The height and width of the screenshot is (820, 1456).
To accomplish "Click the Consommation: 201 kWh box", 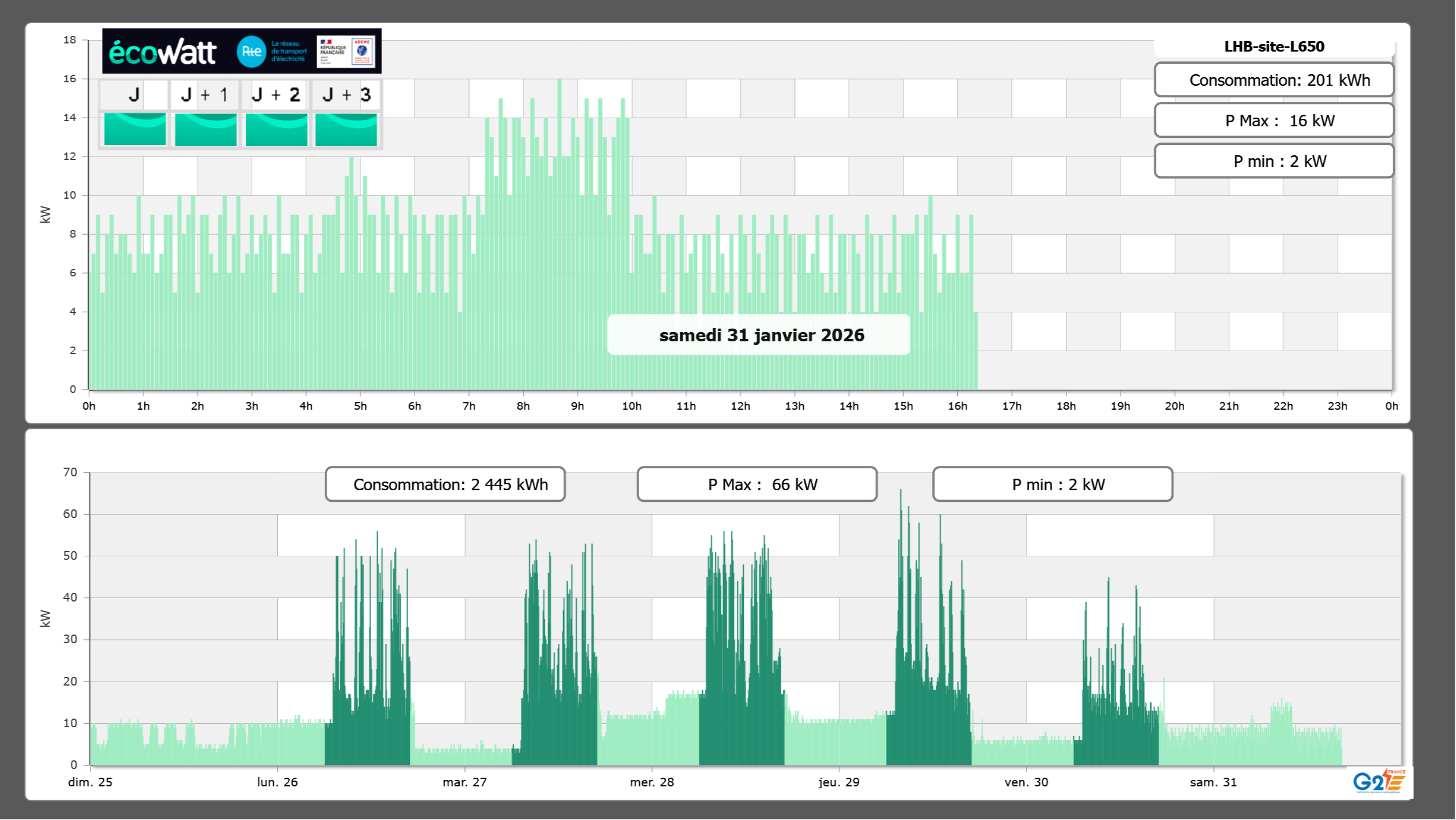I will [1274, 80].
